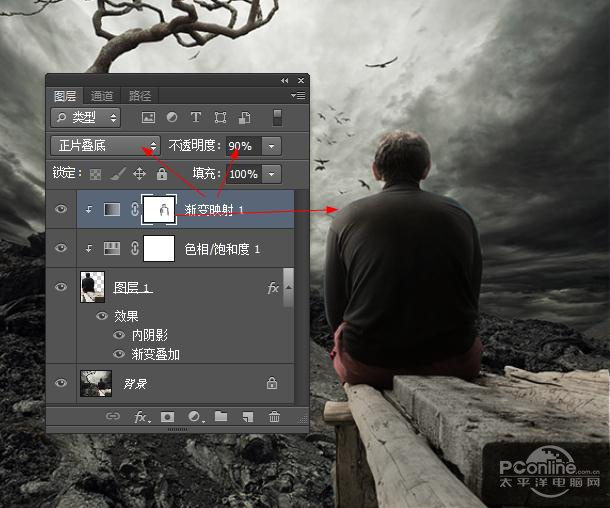Create new group folder icon
This screenshot has height=508, width=610.
point(221,417)
